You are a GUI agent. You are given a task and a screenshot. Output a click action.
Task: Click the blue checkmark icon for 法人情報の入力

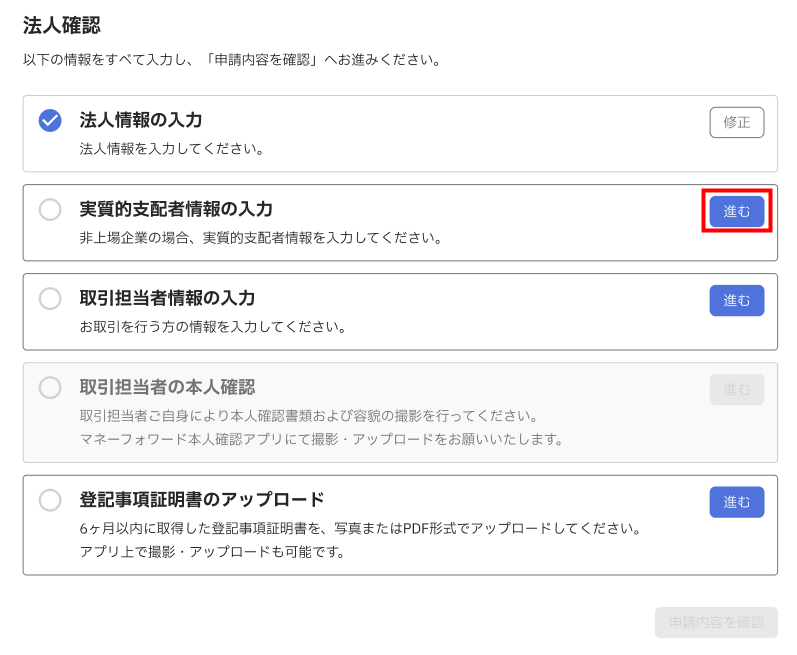point(50,120)
